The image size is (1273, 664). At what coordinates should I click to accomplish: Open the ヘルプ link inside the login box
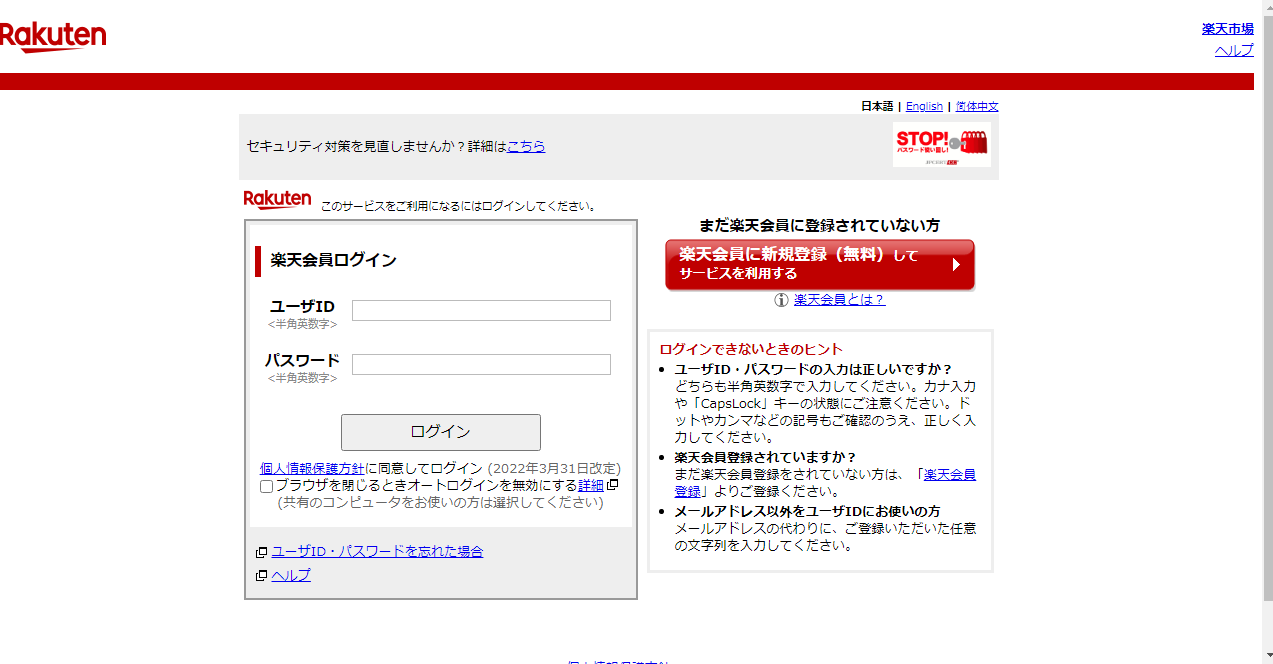(x=291, y=575)
